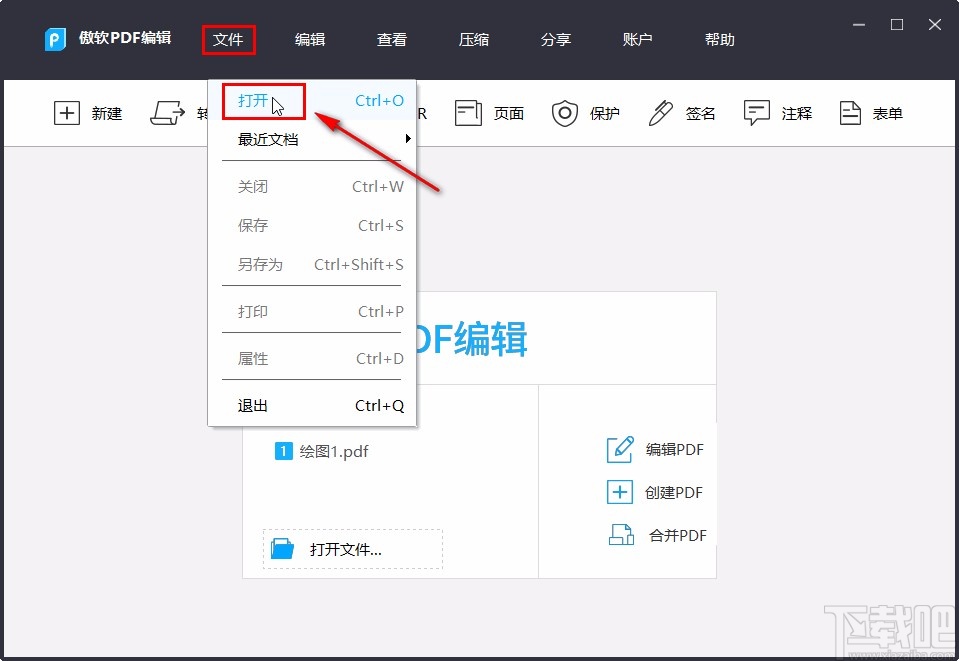
Task: Select 打印 to print document
Action: [x=253, y=311]
